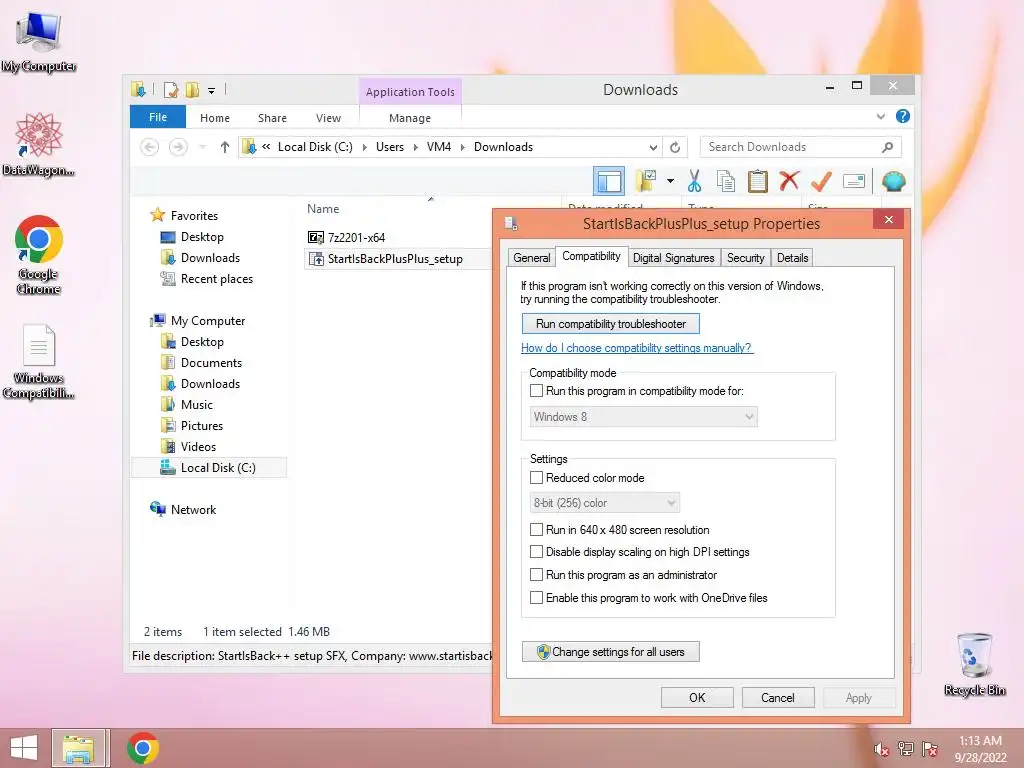The image size is (1024, 768).
Task: Click the Rename icon in toolbar
Action: 854,181
